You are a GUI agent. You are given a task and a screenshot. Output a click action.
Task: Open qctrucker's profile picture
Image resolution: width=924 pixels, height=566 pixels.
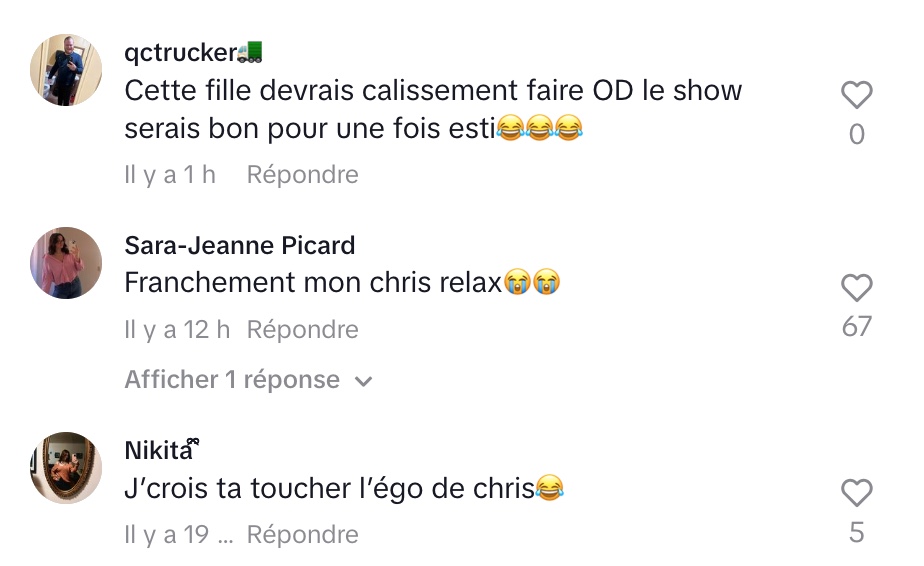(x=66, y=70)
